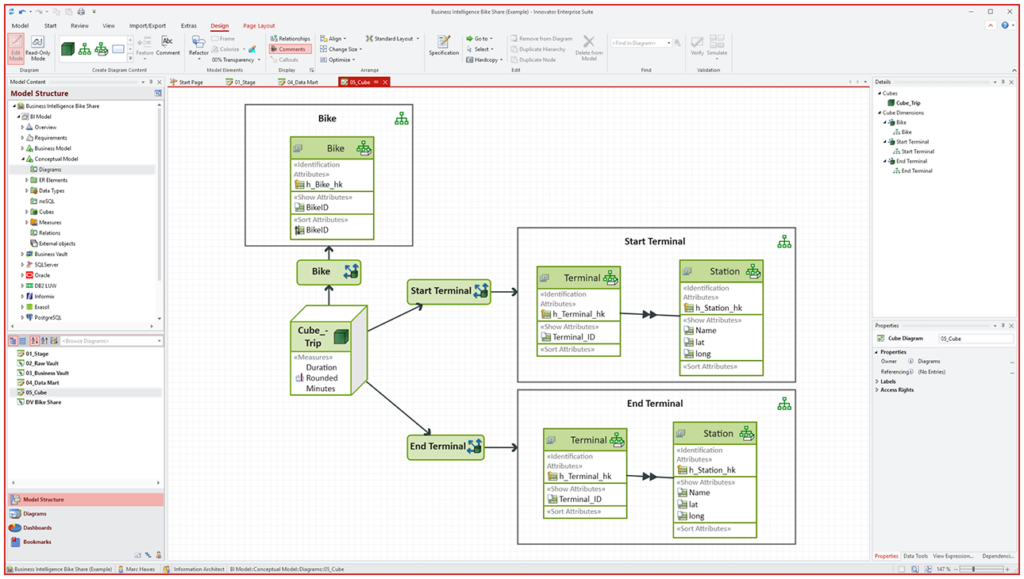Open the Bookmarks navigation pane

click(x=37, y=542)
